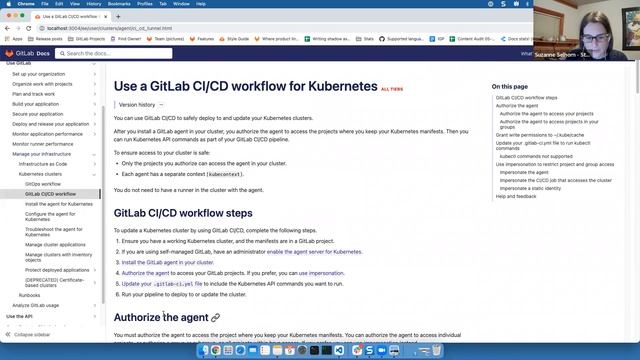The image size is (640, 360).
Task: Open Notes from the Dock
Action: pyautogui.click(x=278, y=350)
